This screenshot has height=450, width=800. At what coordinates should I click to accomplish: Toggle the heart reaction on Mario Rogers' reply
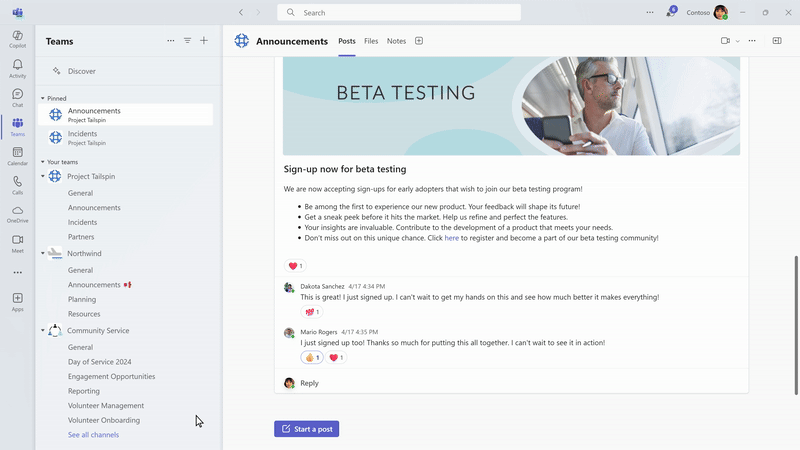coord(336,358)
